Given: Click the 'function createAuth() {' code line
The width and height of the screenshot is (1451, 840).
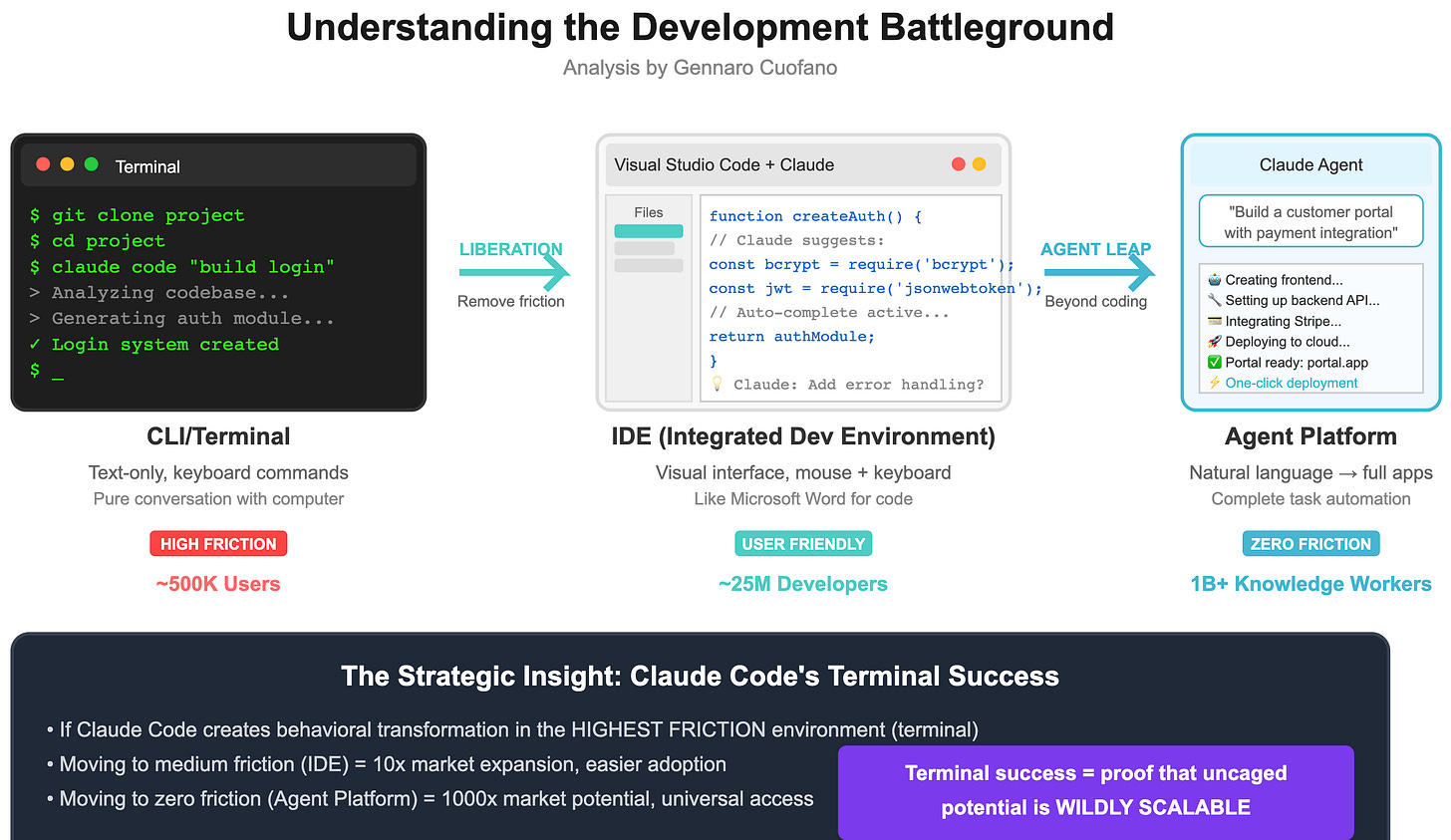Looking at the screenshot, I should pyautogui.click(x=815, y=216).
